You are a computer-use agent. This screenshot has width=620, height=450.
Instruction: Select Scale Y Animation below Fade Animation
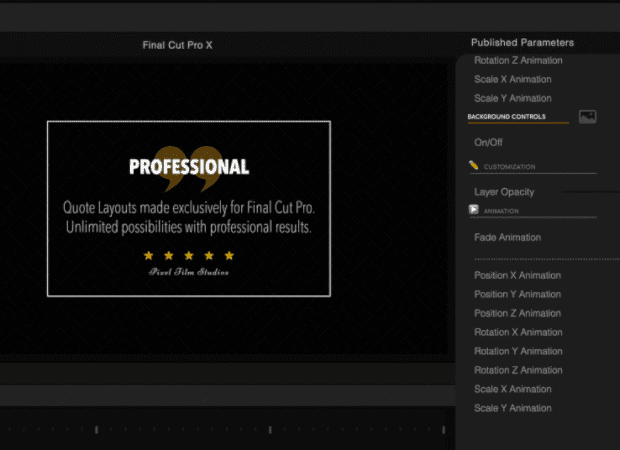point(513,408)
